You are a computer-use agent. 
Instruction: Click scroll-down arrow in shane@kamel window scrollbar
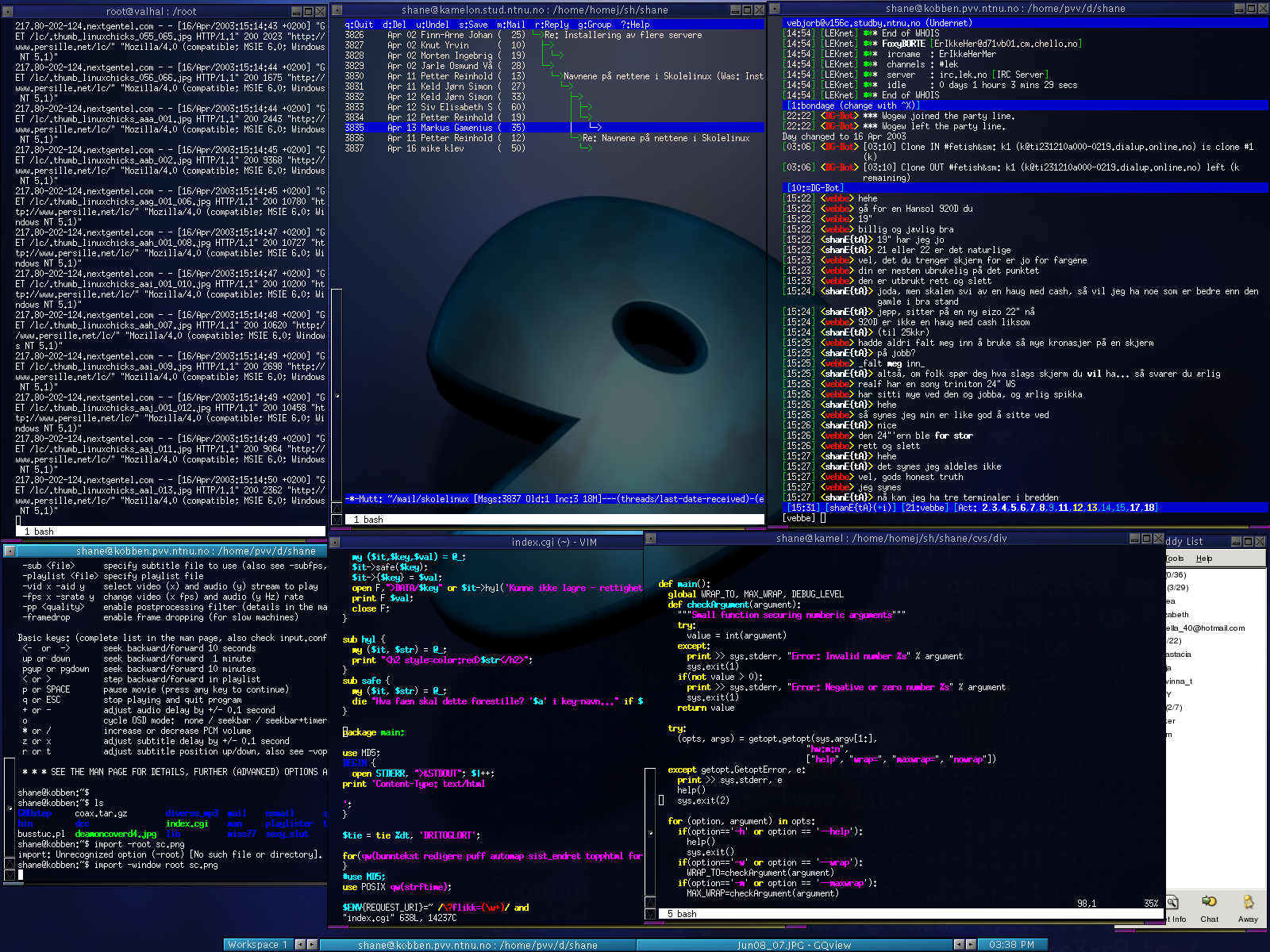point(651,914)
